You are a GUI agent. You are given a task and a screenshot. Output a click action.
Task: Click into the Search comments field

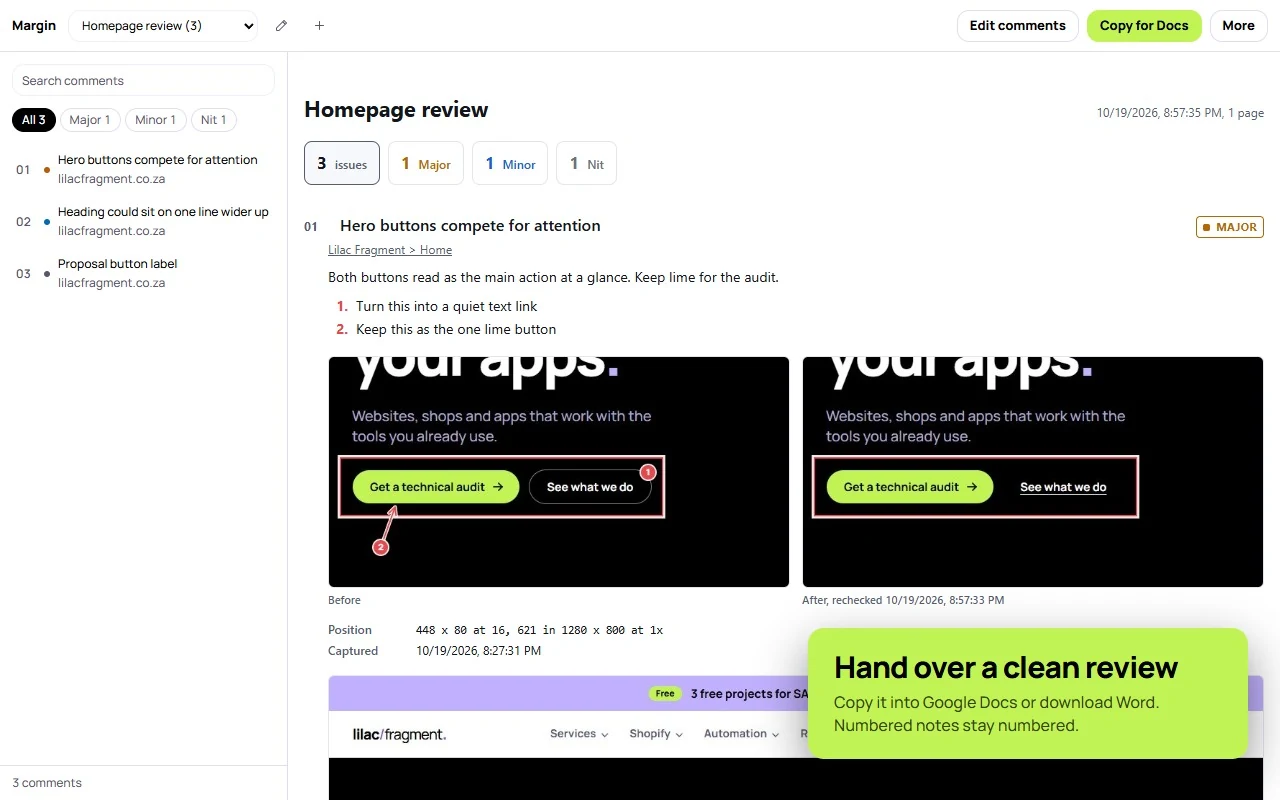143,81
